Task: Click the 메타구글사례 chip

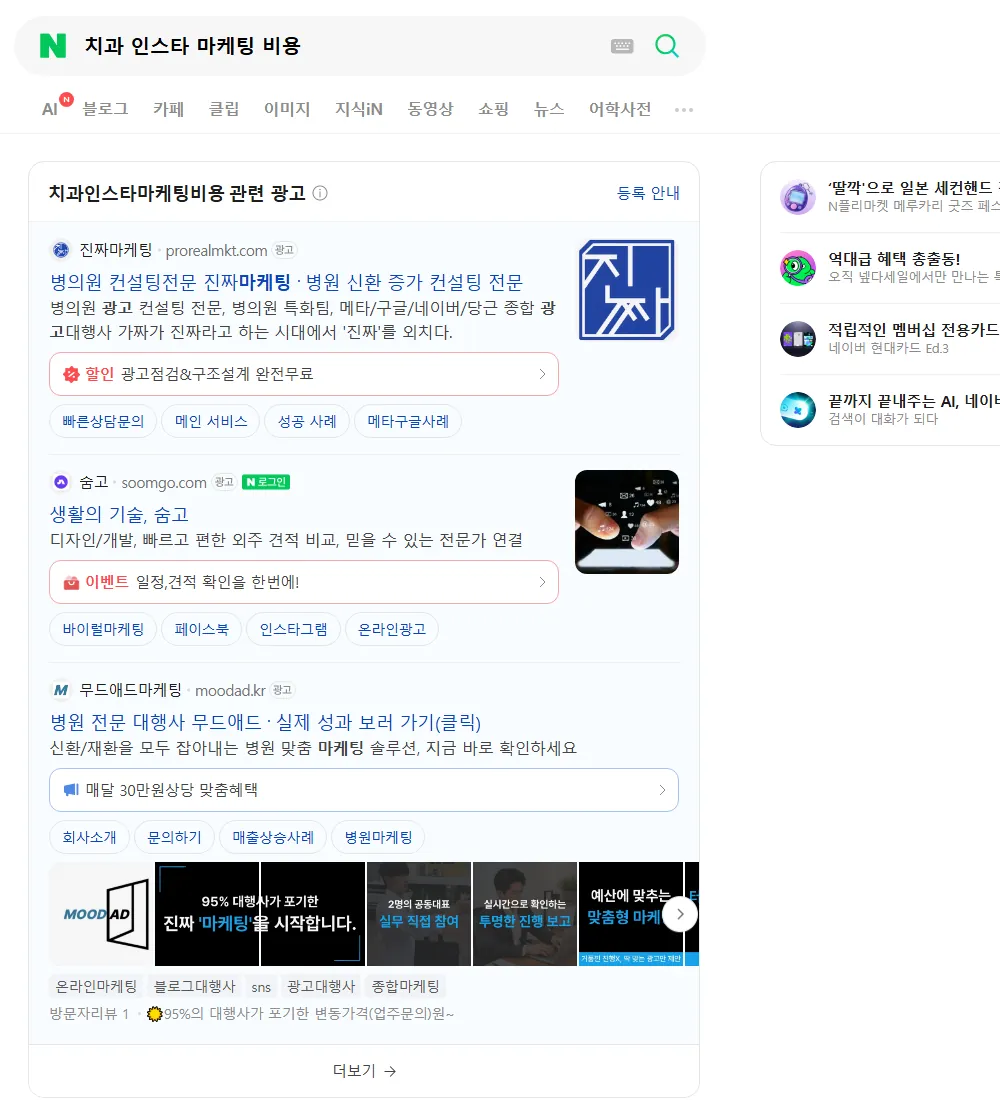Action: 408,422
